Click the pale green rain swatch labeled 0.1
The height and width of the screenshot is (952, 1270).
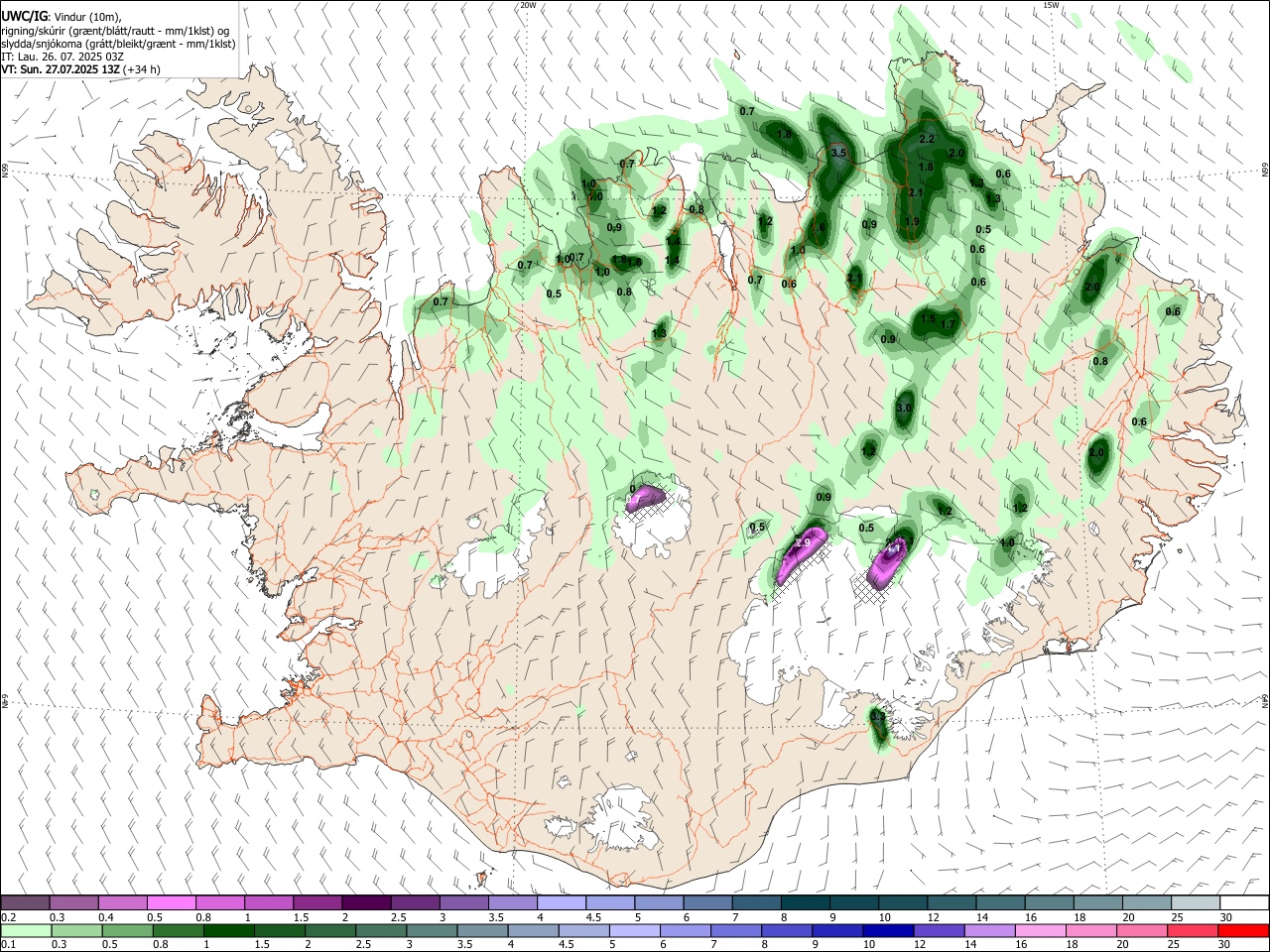[x=26, y=931]
